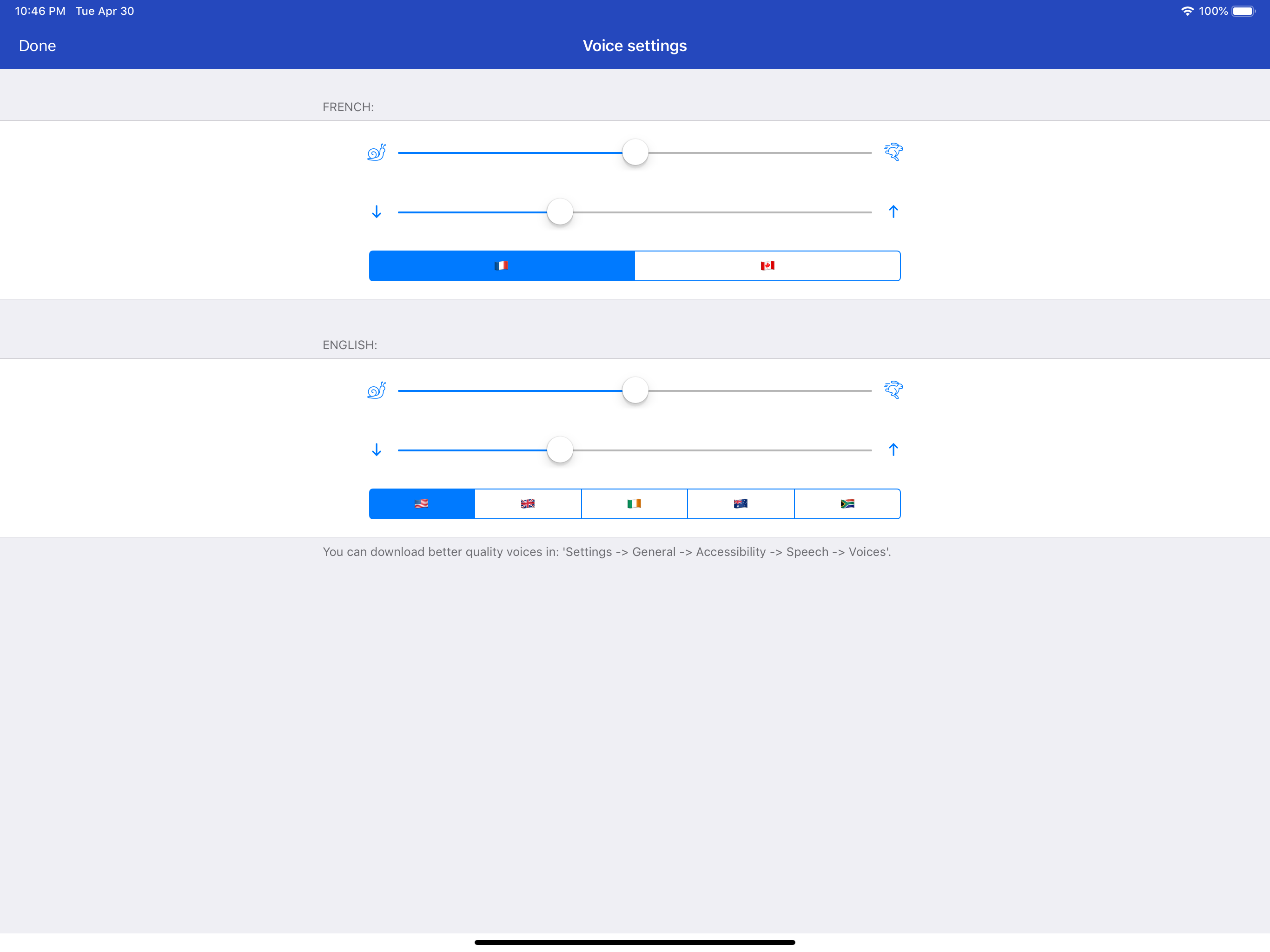Click the English pitch slider thumb
Image resolution: width=1270 pixels, height=952 pixels.
point(560,450)
